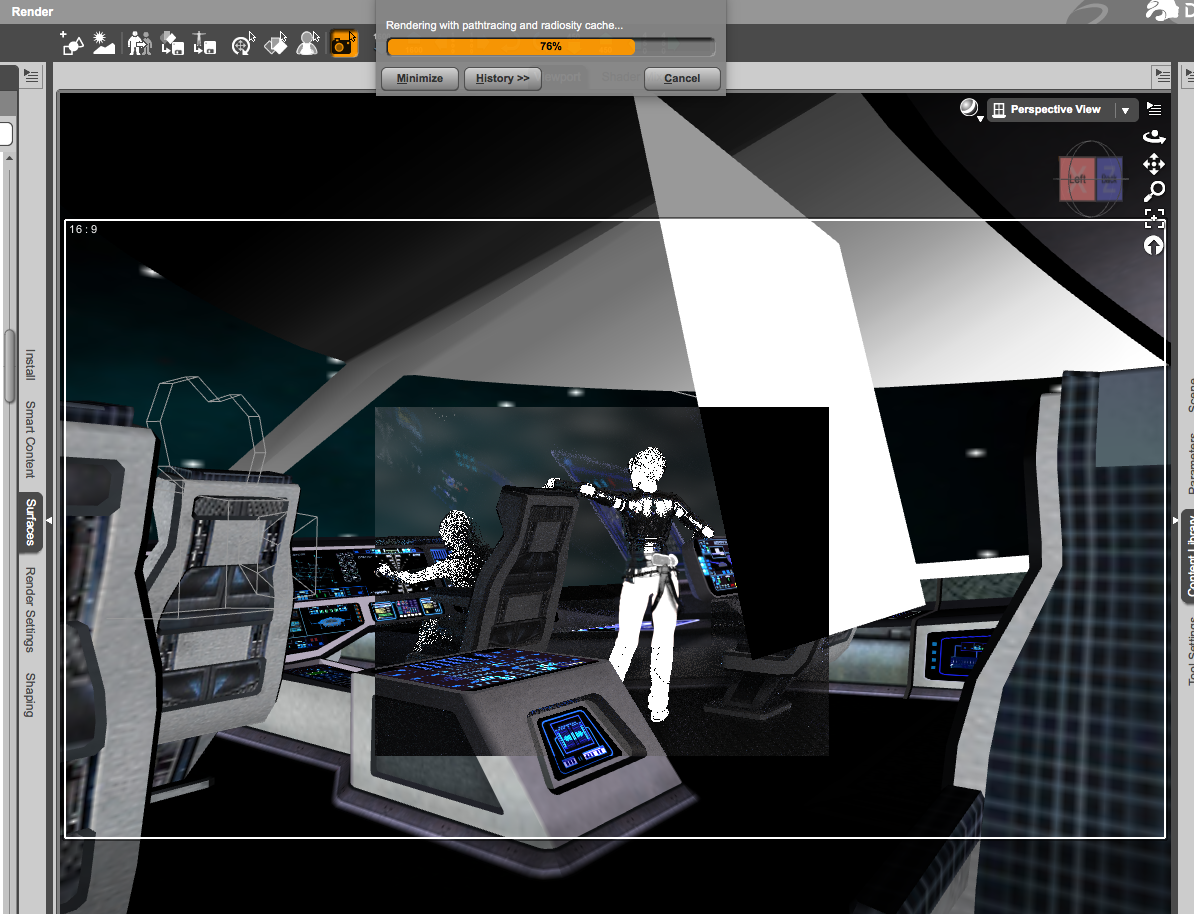Open the viewport options menu icon

click(1154, 109)
